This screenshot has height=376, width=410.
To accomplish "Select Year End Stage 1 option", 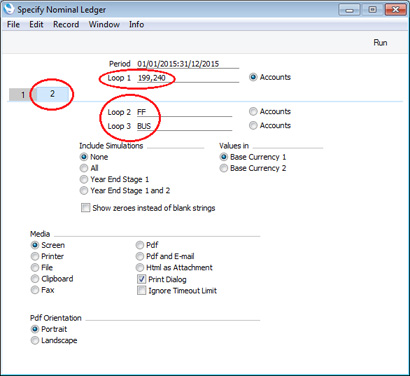I will pos(84,179).
